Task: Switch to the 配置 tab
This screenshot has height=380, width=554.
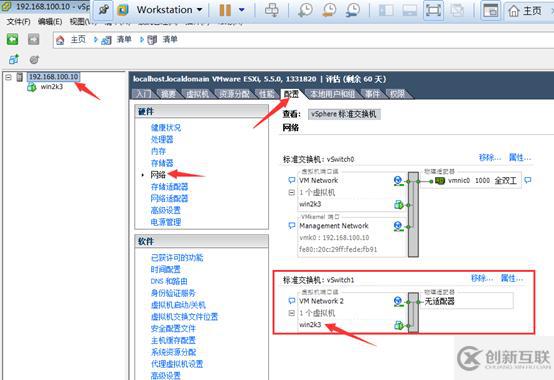Action: coord(291,94)
